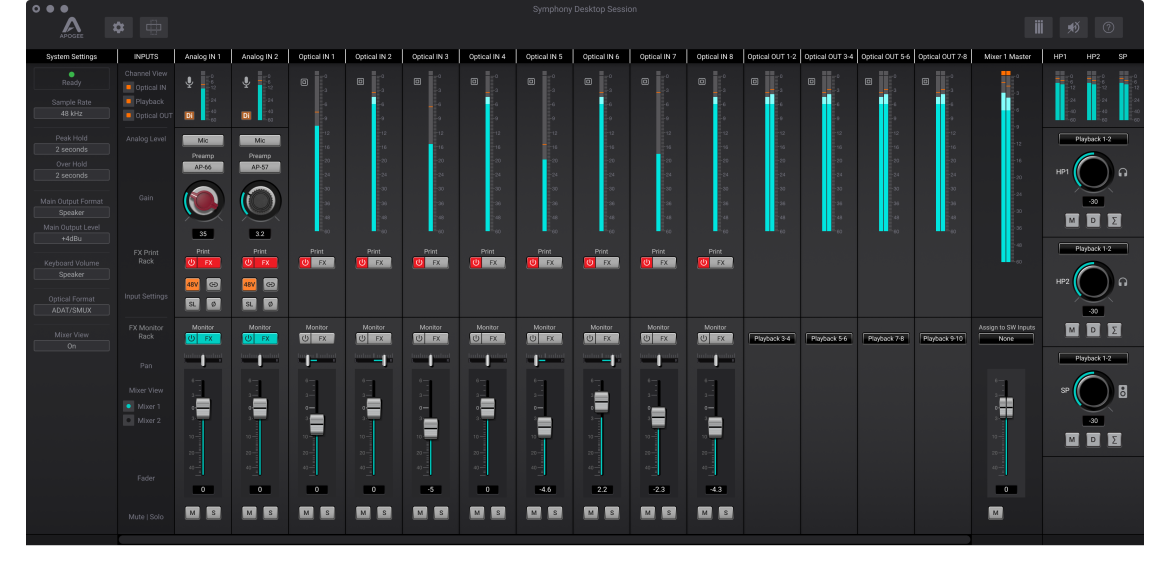
Task: Click the Playback 9-10 button
Action: coord(943,339)
